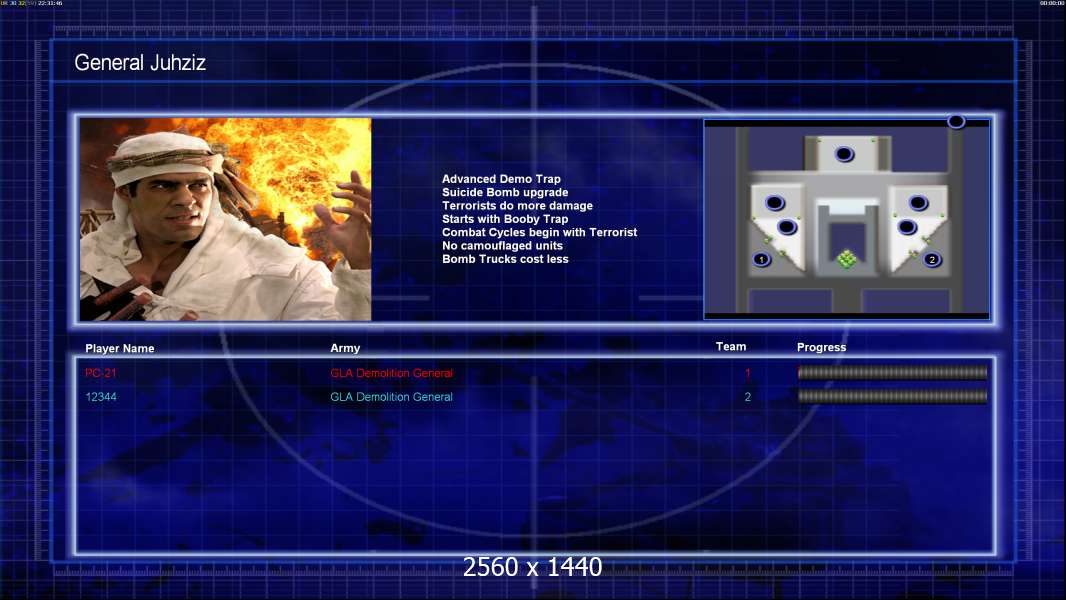1066x600 pixels.
Task: Click 'Advanced Demo Trap' ability text
Action: (501, 179)
